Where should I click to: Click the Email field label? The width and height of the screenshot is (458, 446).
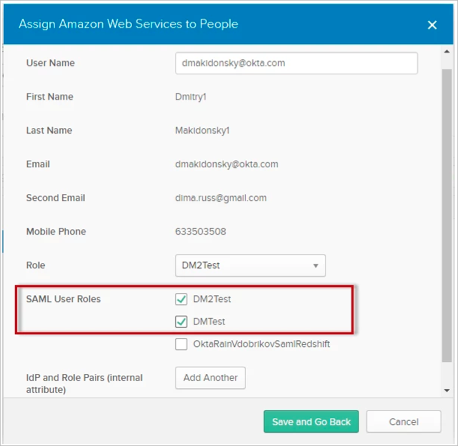click(x=38, y=164)
